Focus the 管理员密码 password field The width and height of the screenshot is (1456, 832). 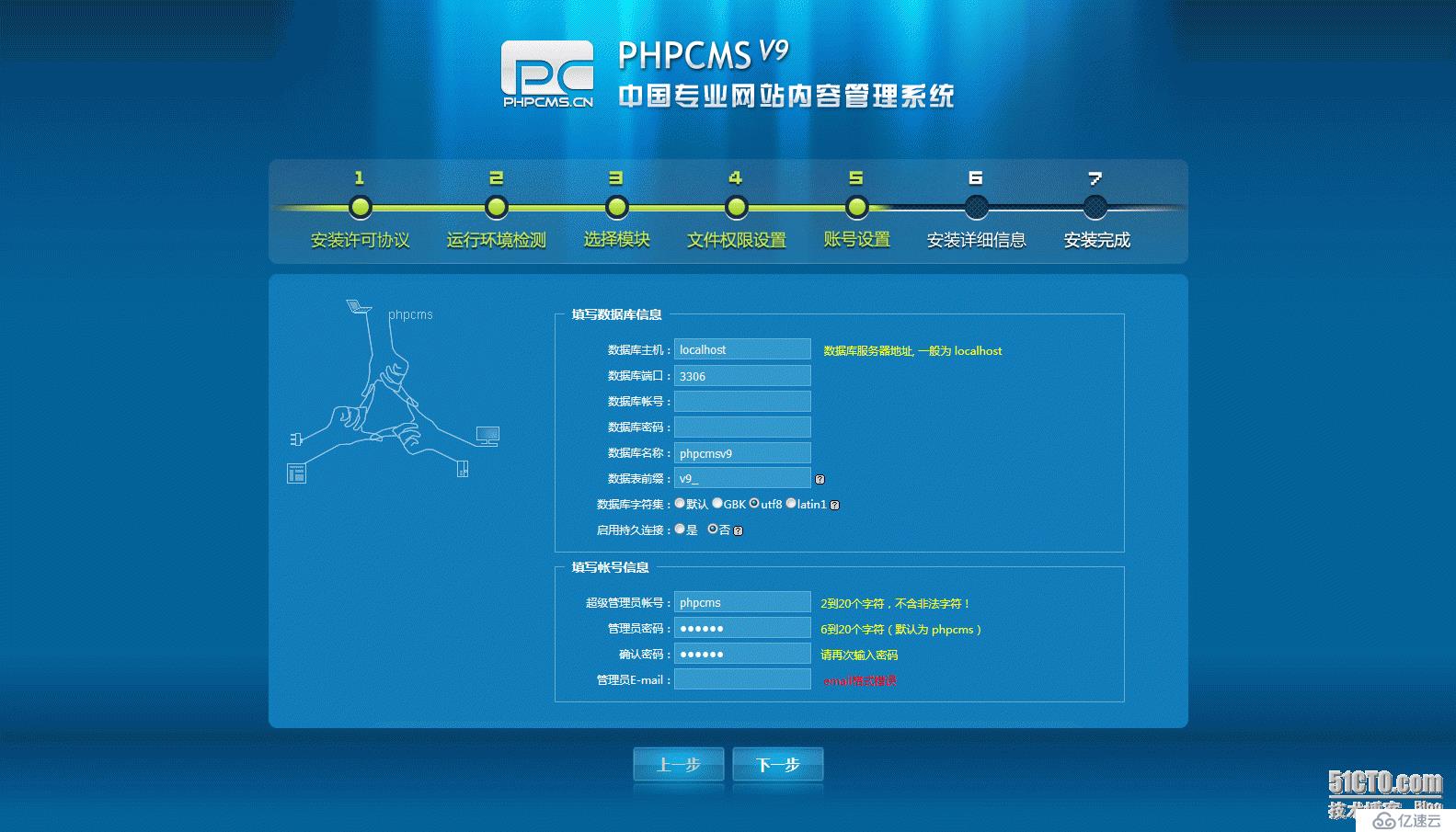[x=742, y=628]
